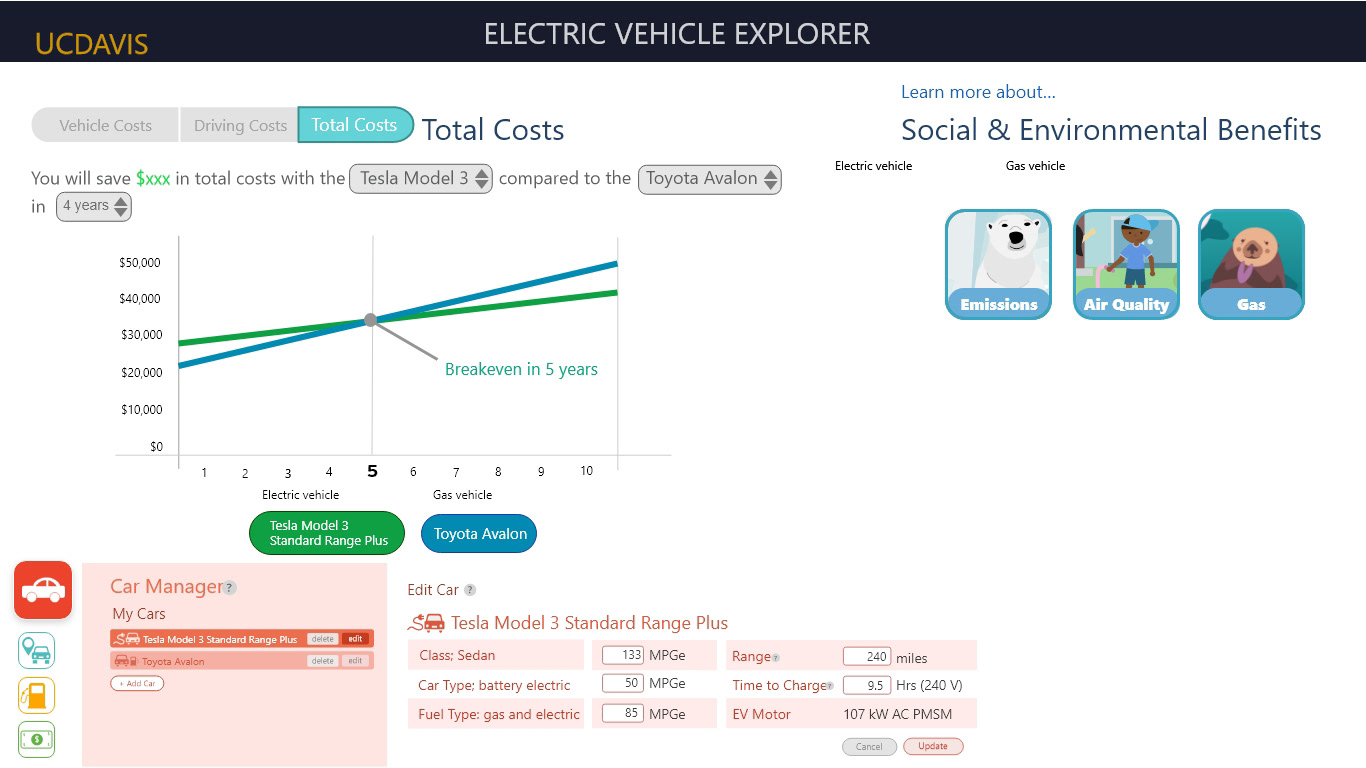
Task: Click the blue Toyota Avalon pill button
Action: pyautogui.click(x=479, y=534)
